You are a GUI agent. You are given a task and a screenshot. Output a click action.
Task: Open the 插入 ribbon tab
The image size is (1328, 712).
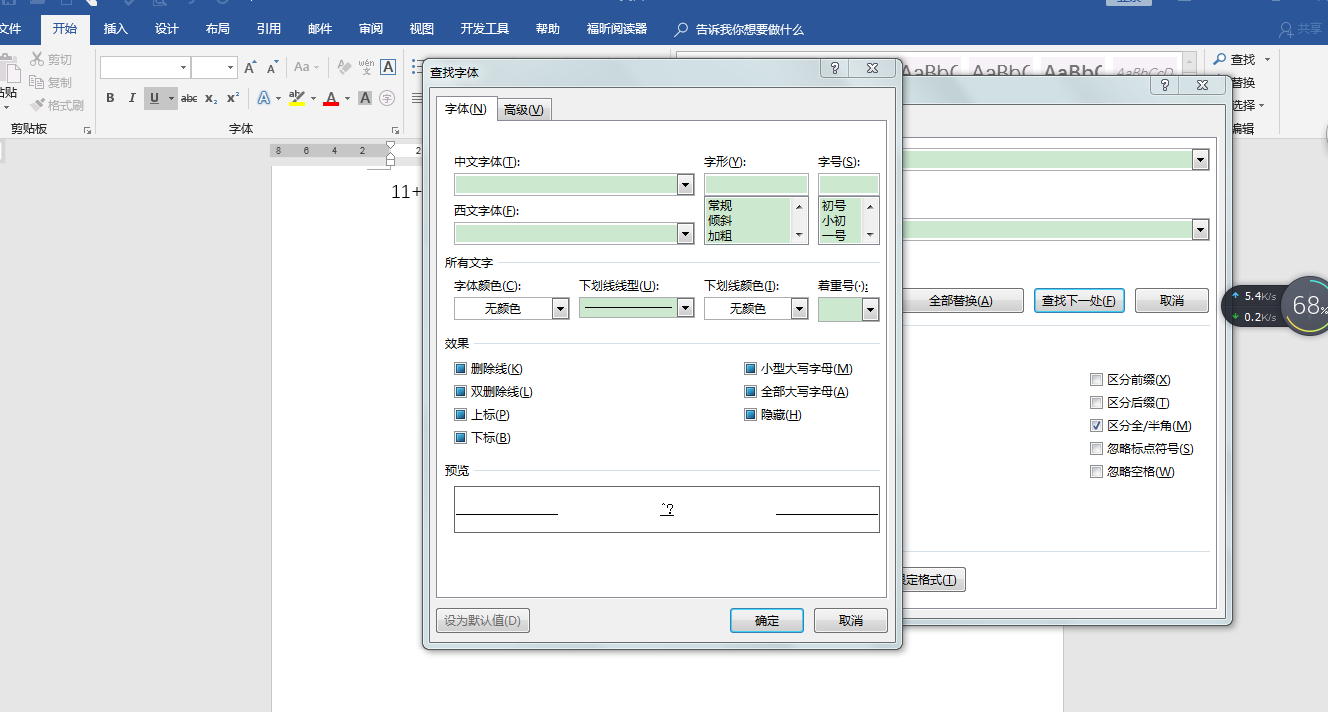(x=115, y=29)
